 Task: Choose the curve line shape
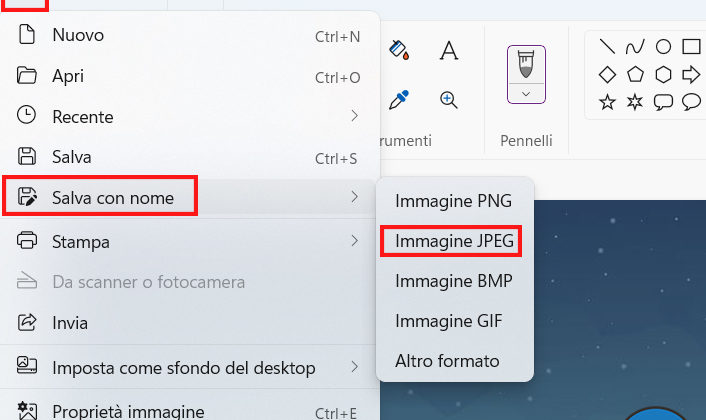(635, 46)
